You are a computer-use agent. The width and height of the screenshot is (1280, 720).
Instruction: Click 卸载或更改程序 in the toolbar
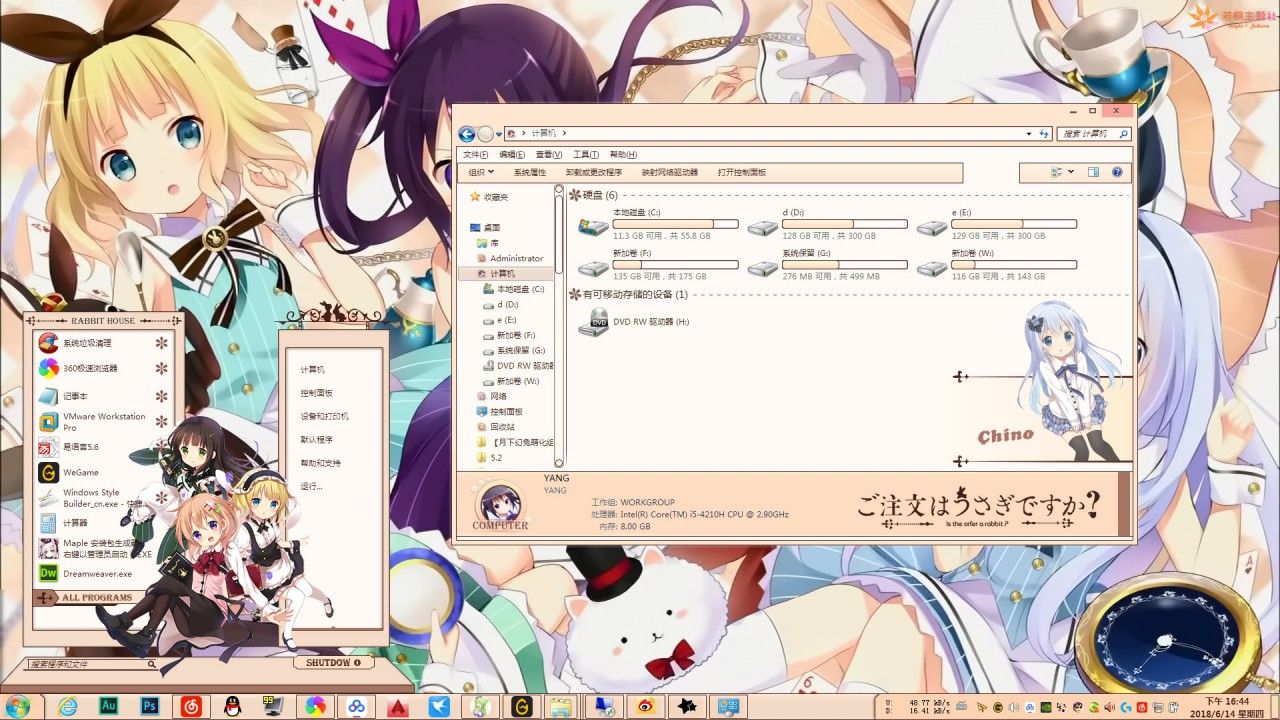pyautogui.click(x=594, y=172)
